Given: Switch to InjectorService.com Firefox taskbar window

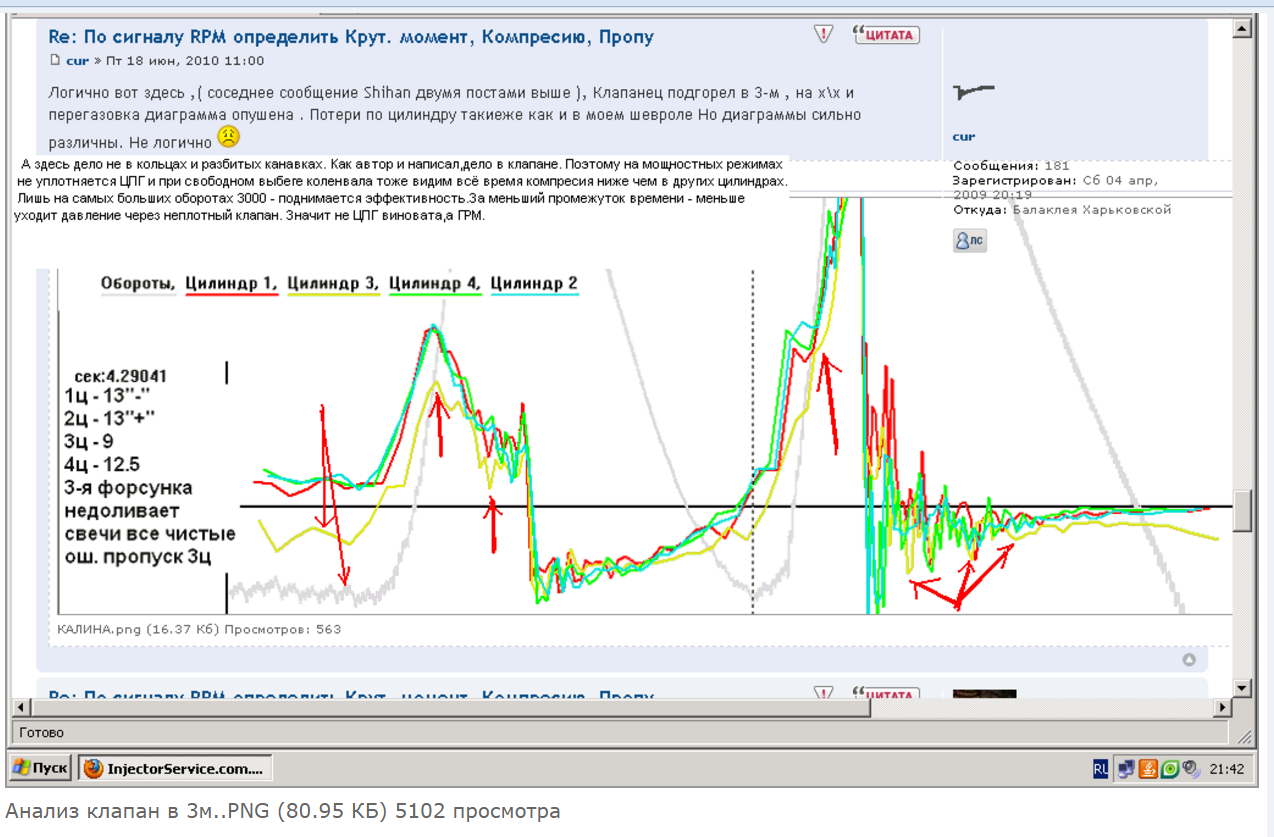Looking at the screenshot, I should pyautogui.click(x=175, y=768).
